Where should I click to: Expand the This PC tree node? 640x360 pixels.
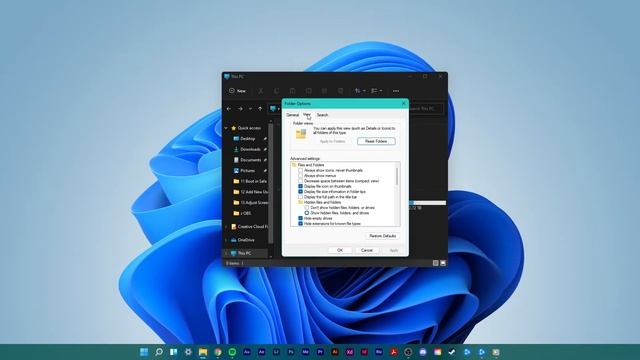tap(226, 253)
